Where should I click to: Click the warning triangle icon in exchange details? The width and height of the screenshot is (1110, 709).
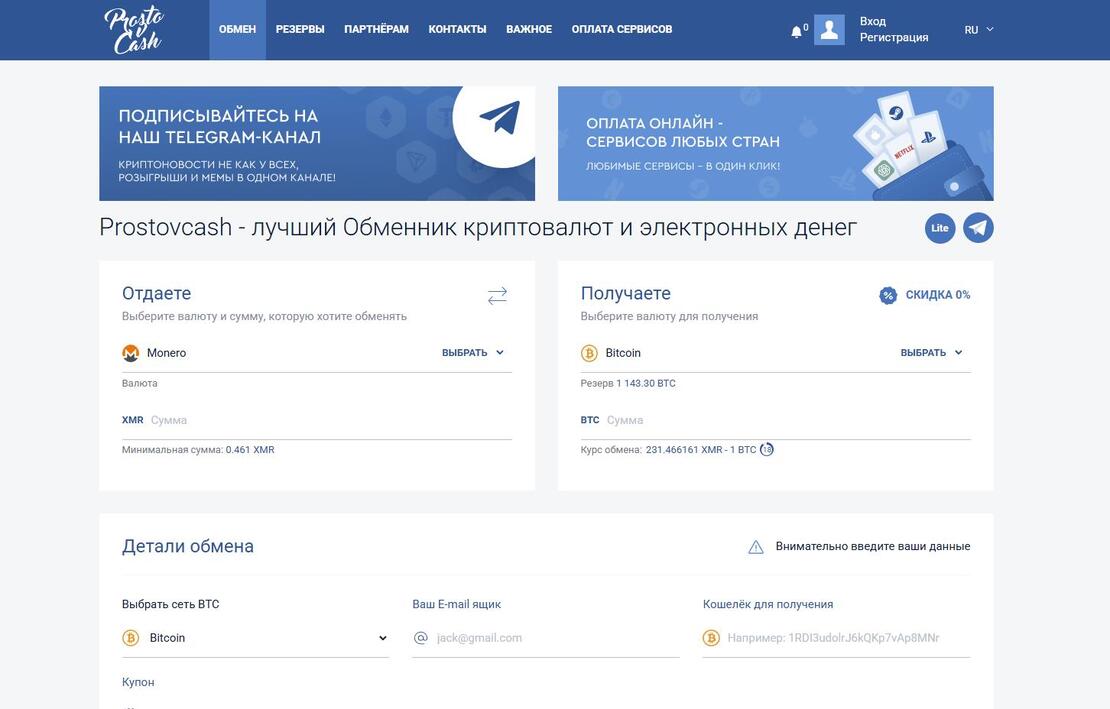pyautogui.click(x=756, y=547)
